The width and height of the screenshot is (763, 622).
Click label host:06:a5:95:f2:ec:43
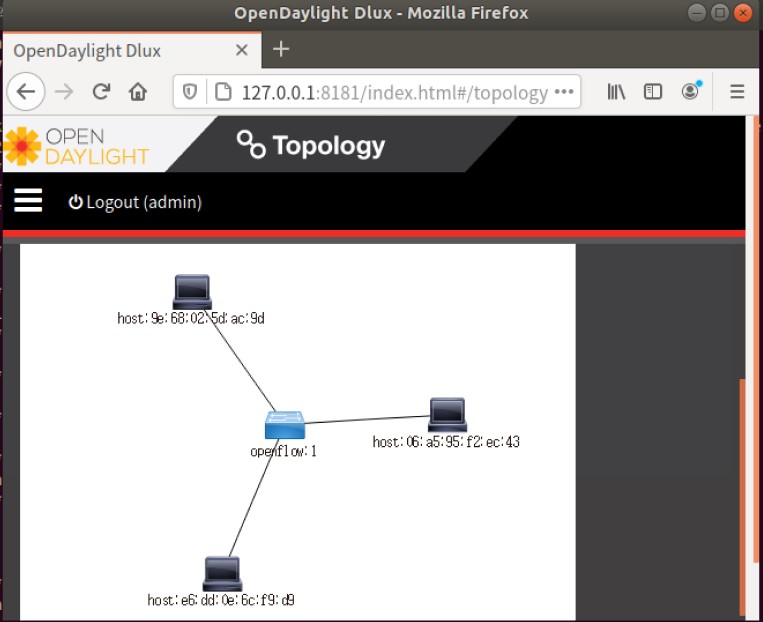pyautogui.click(x=446, y=442)
